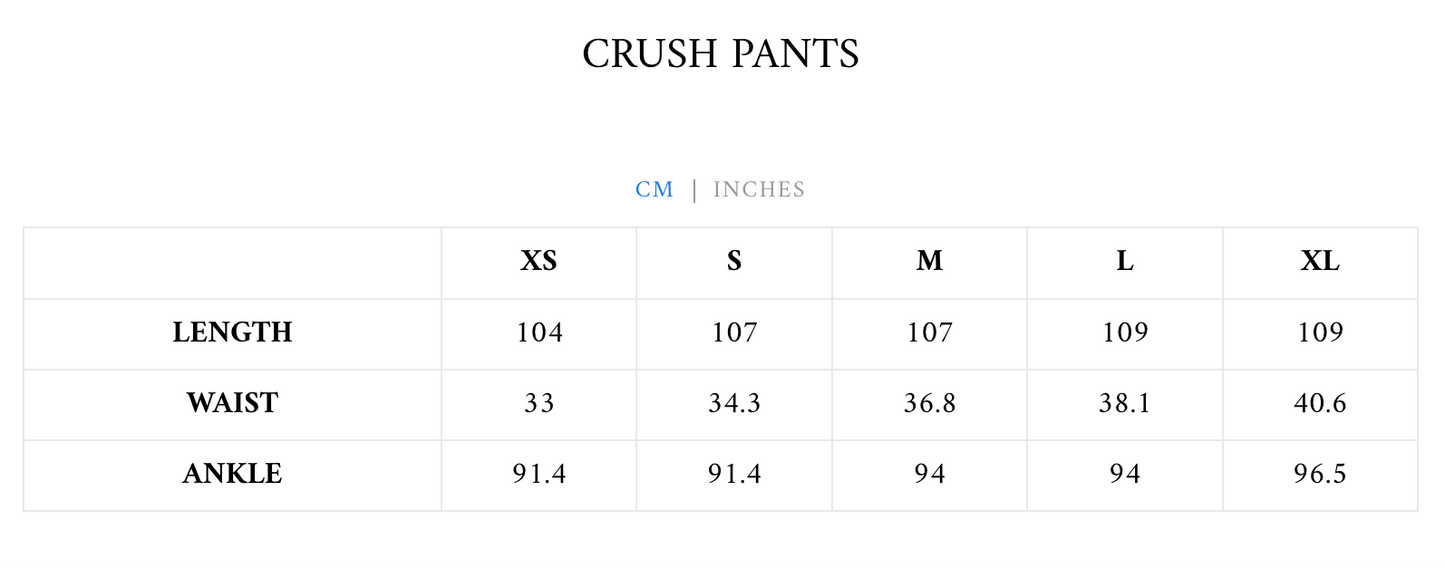Select the XL size column header
This screenshot has width=1445, height=568.
(1320, 262)
